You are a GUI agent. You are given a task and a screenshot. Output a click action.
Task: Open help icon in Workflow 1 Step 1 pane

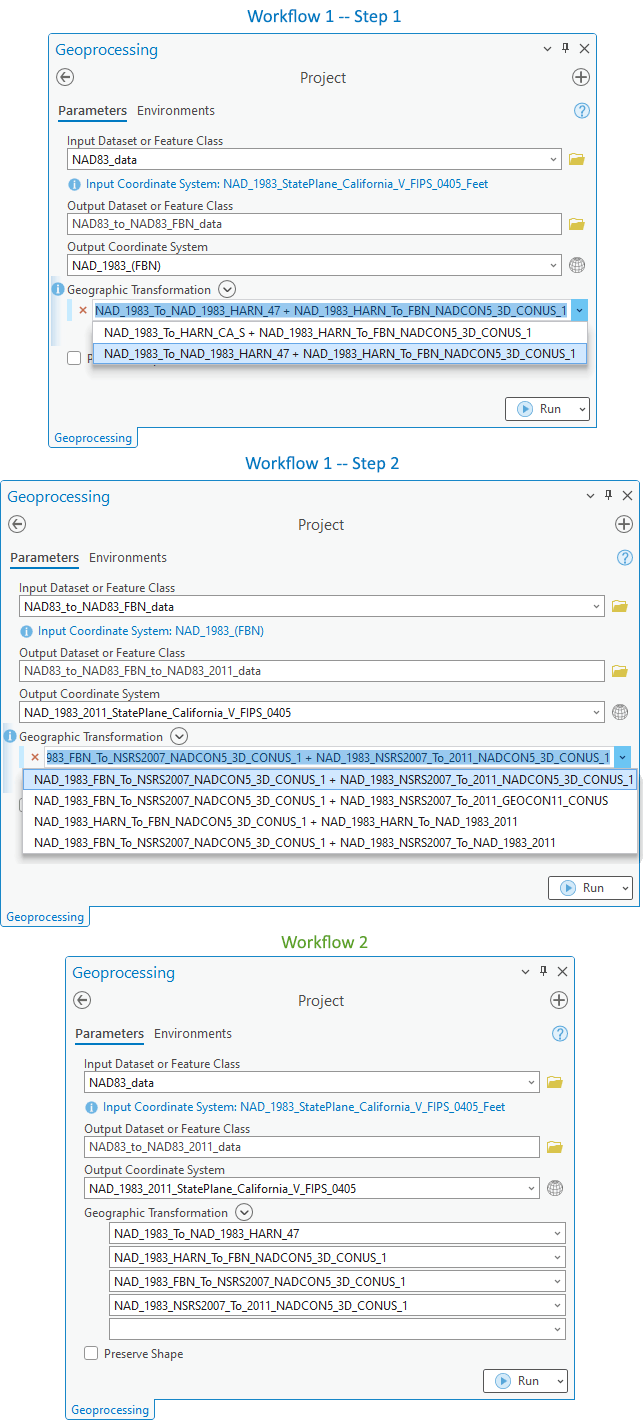click(x=582, y=111)
